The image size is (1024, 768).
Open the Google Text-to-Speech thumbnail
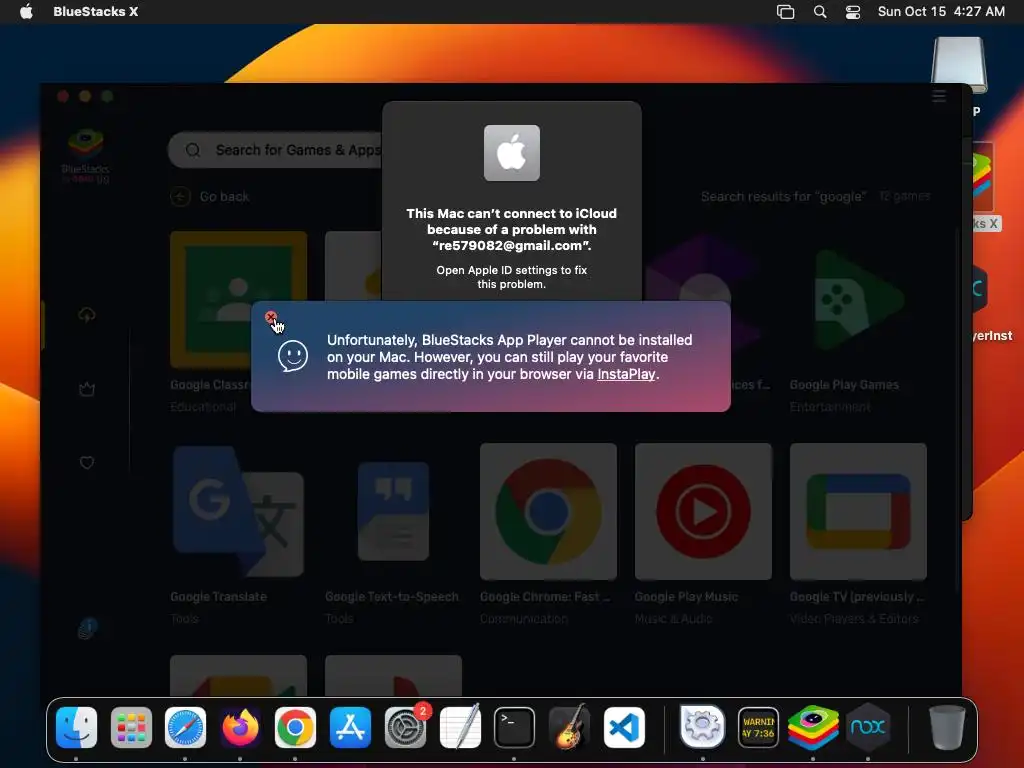pos(393,511)
